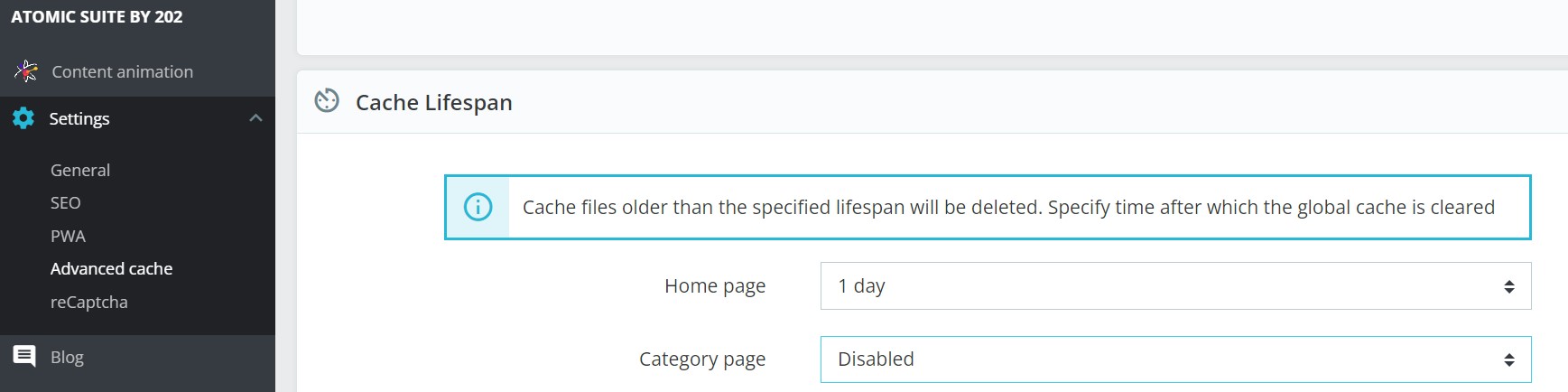Open the General settings submenu item
Viewport: 1568px width, 392px height.
[80, 170]
